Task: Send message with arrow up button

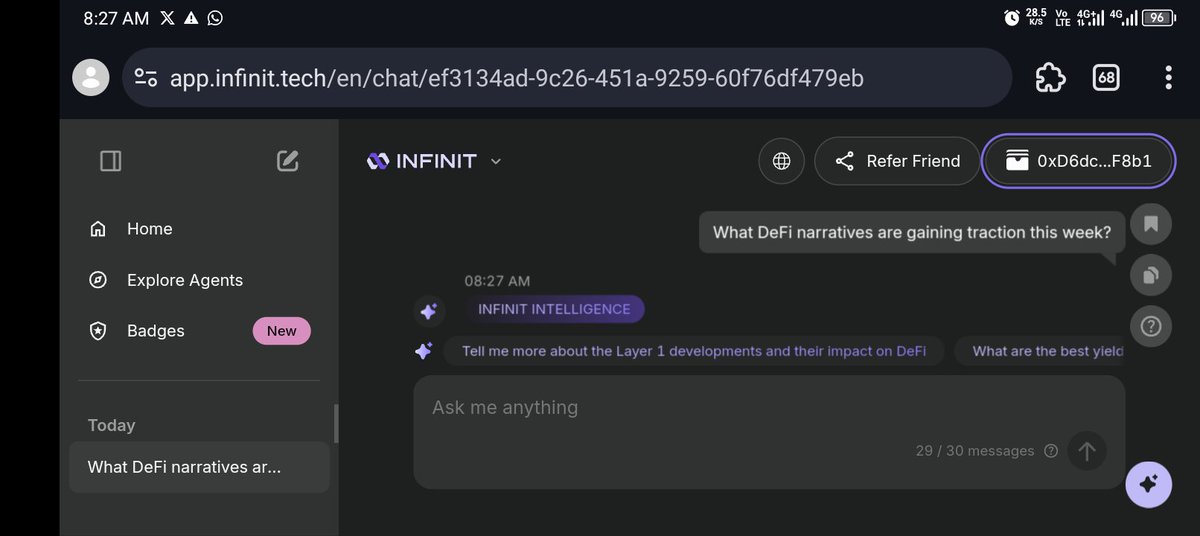Action: (x=1087, y=451)
